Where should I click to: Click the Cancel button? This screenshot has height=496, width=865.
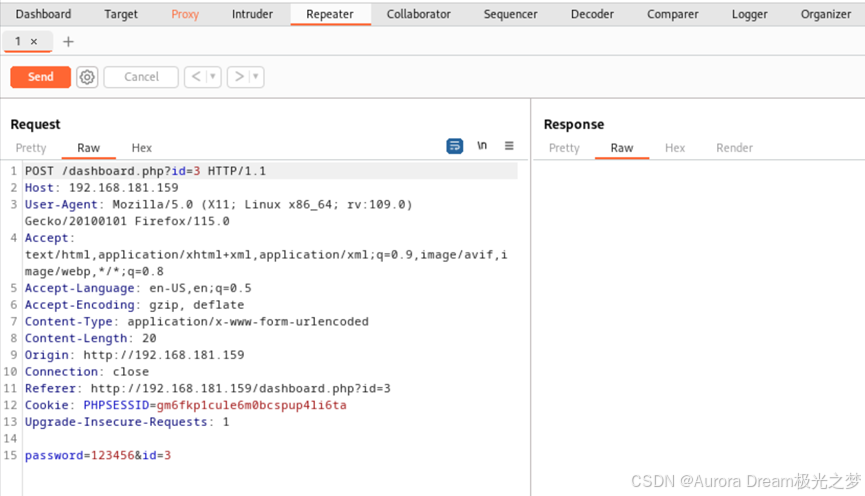click(x=141, y=77)
